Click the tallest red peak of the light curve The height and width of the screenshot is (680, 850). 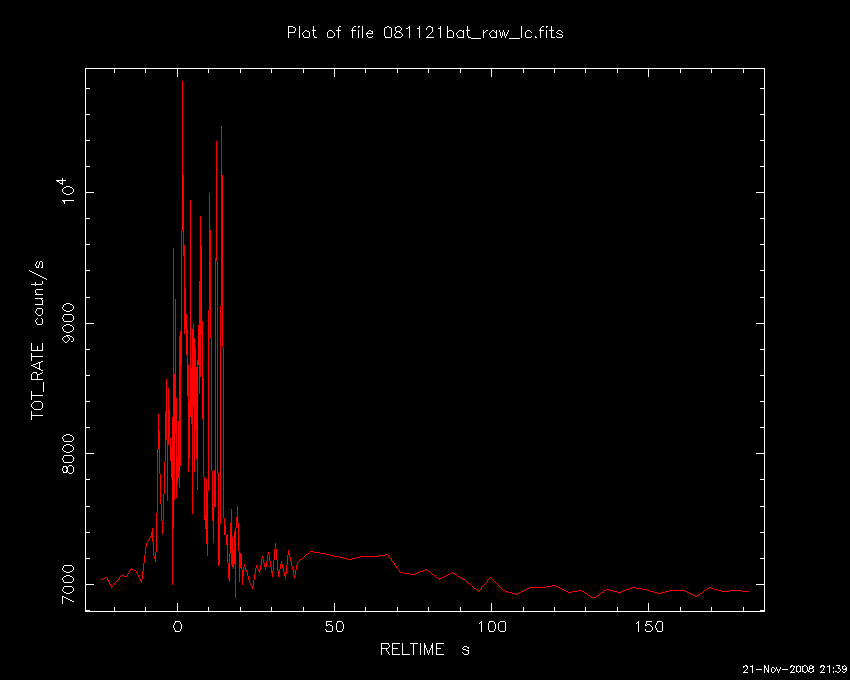click(182, 82)
